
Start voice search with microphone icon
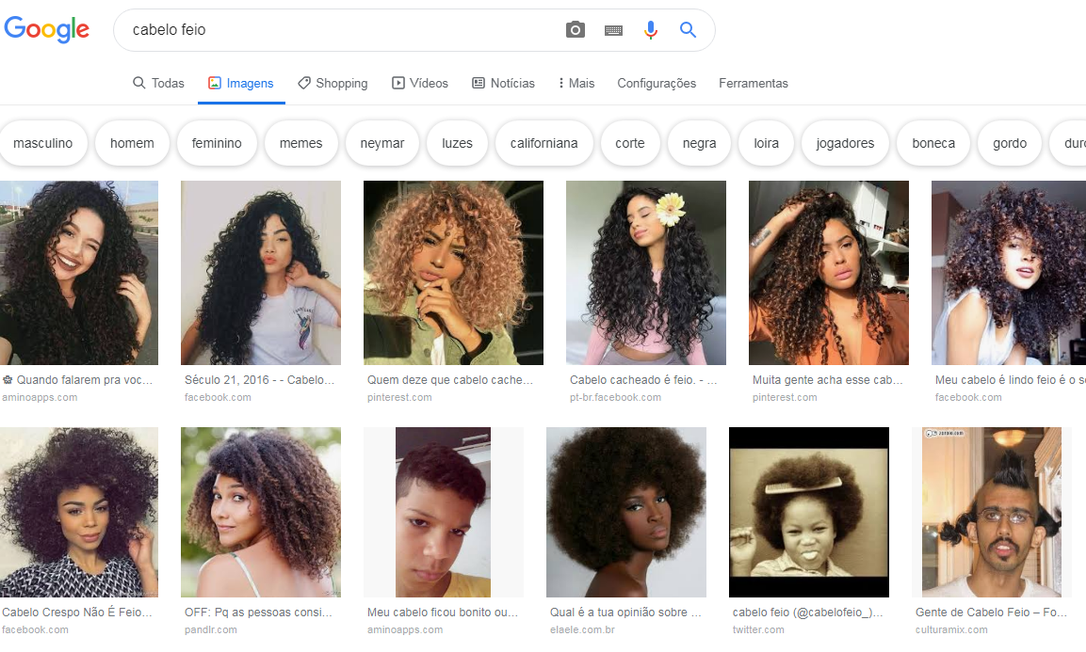(x=651, y=30)
